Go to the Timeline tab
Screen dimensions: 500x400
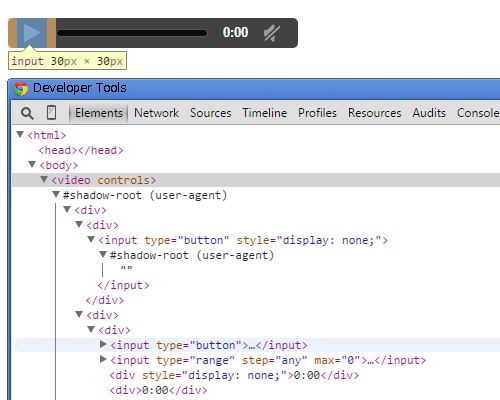pyautogui.click(x=265, y=113)
